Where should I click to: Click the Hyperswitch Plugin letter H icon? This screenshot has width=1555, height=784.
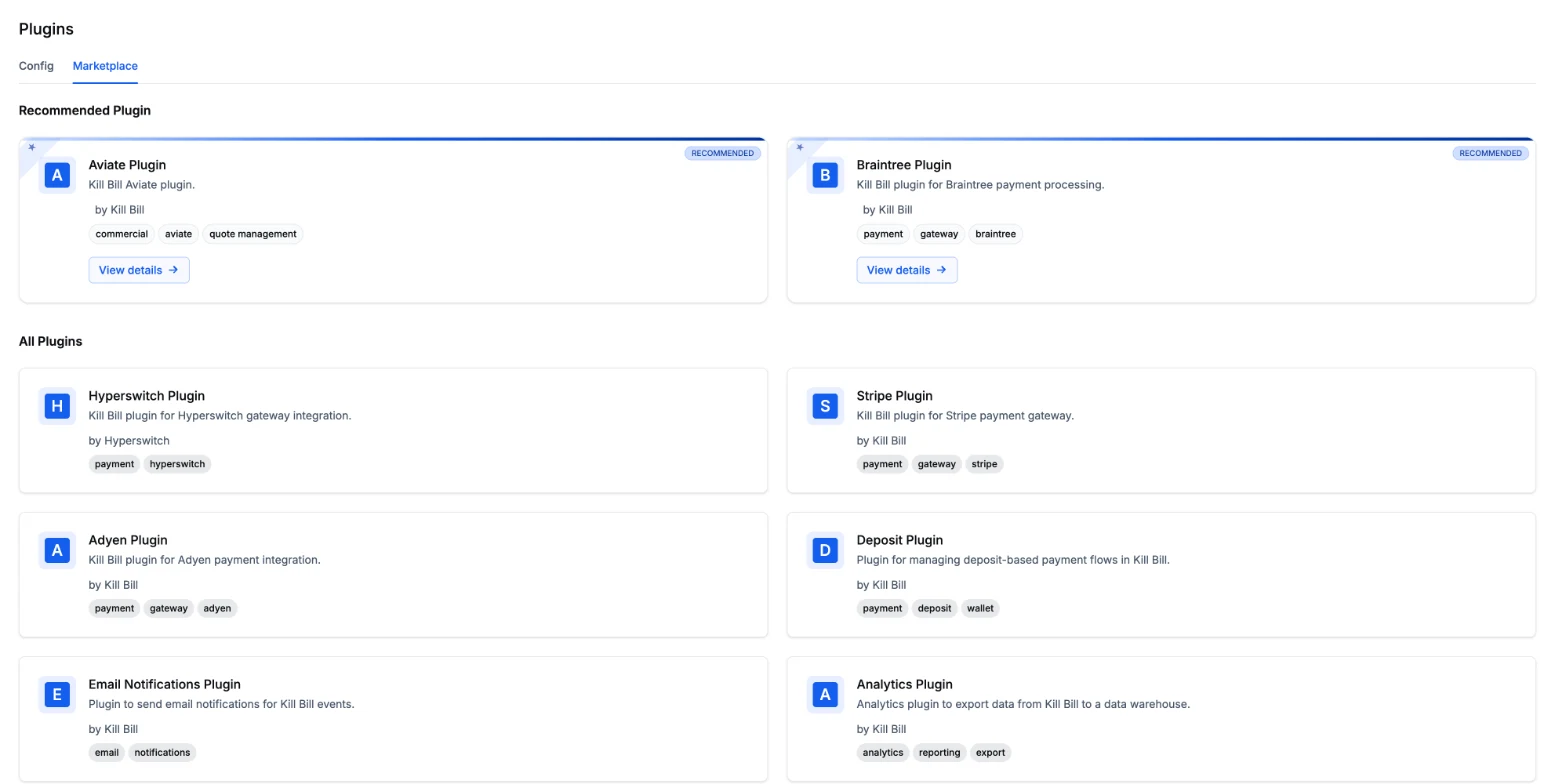pos(57,406)
